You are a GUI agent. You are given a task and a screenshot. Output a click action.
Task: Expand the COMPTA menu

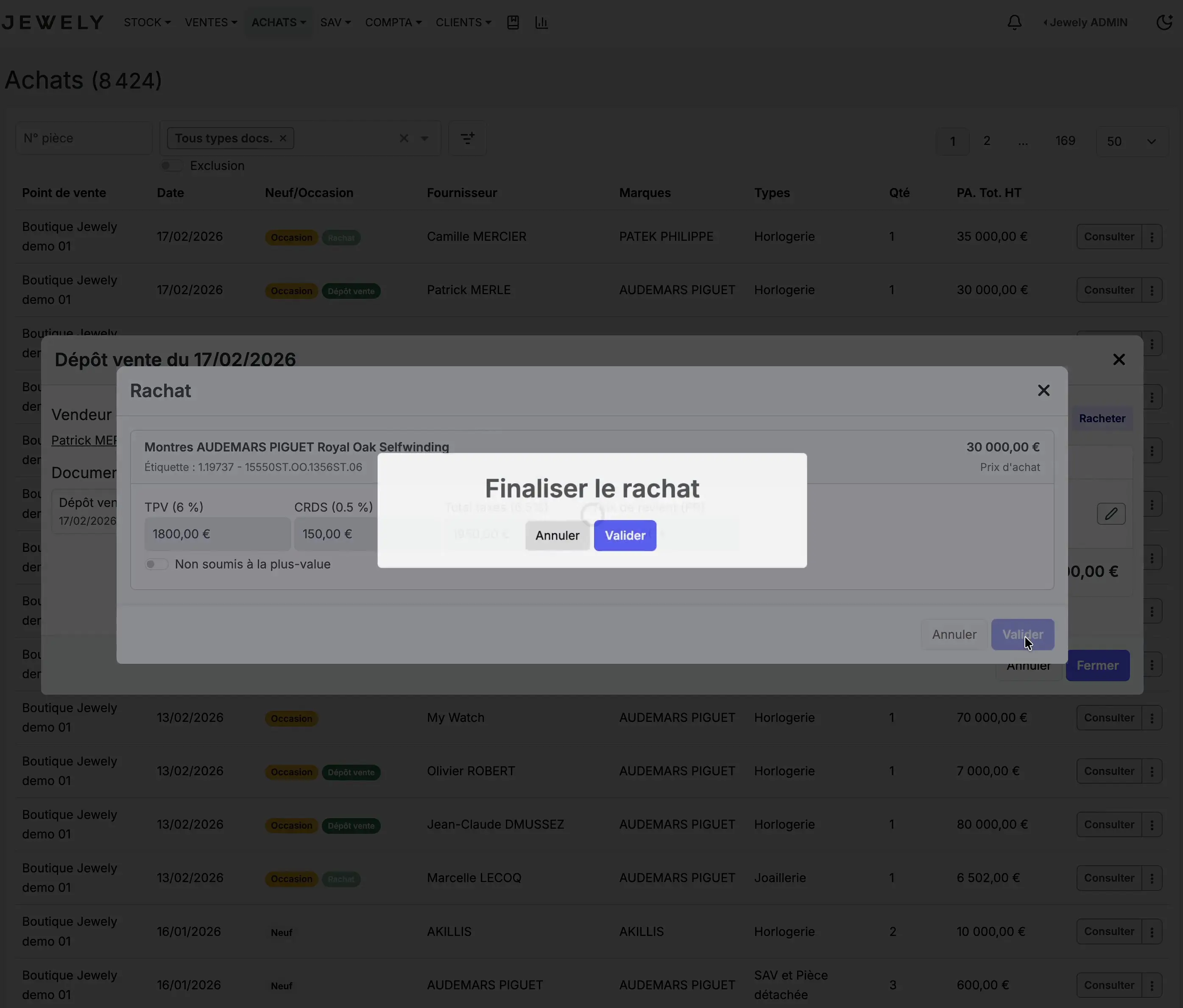tap(393, 22)
